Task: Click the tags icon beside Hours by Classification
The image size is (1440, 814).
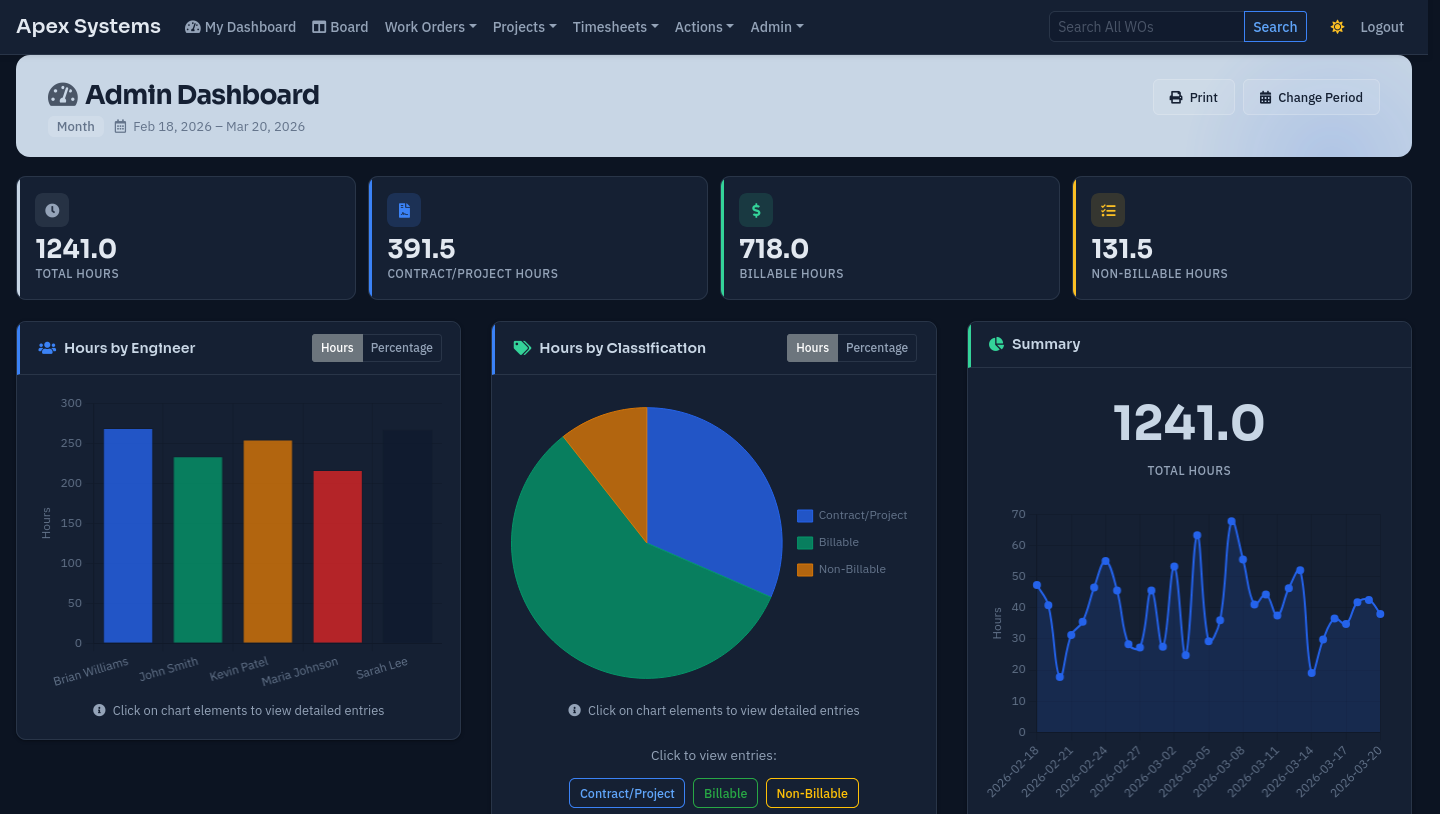Action: point(521,347)
